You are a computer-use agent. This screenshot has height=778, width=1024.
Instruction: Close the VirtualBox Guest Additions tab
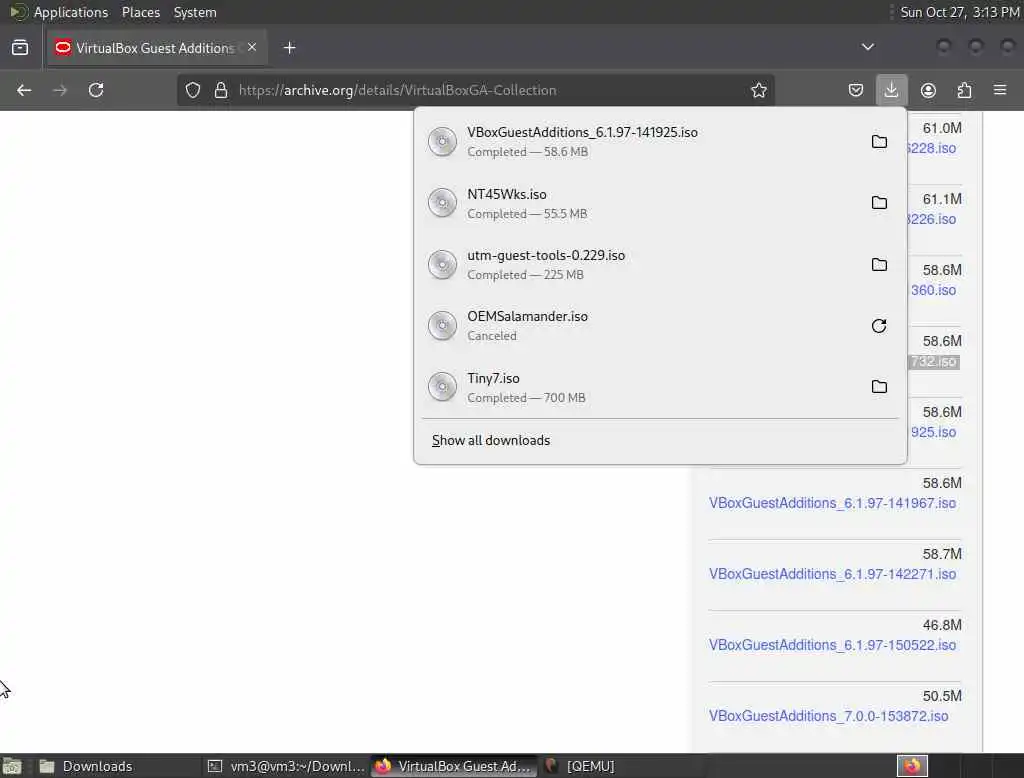coord(252,47)
